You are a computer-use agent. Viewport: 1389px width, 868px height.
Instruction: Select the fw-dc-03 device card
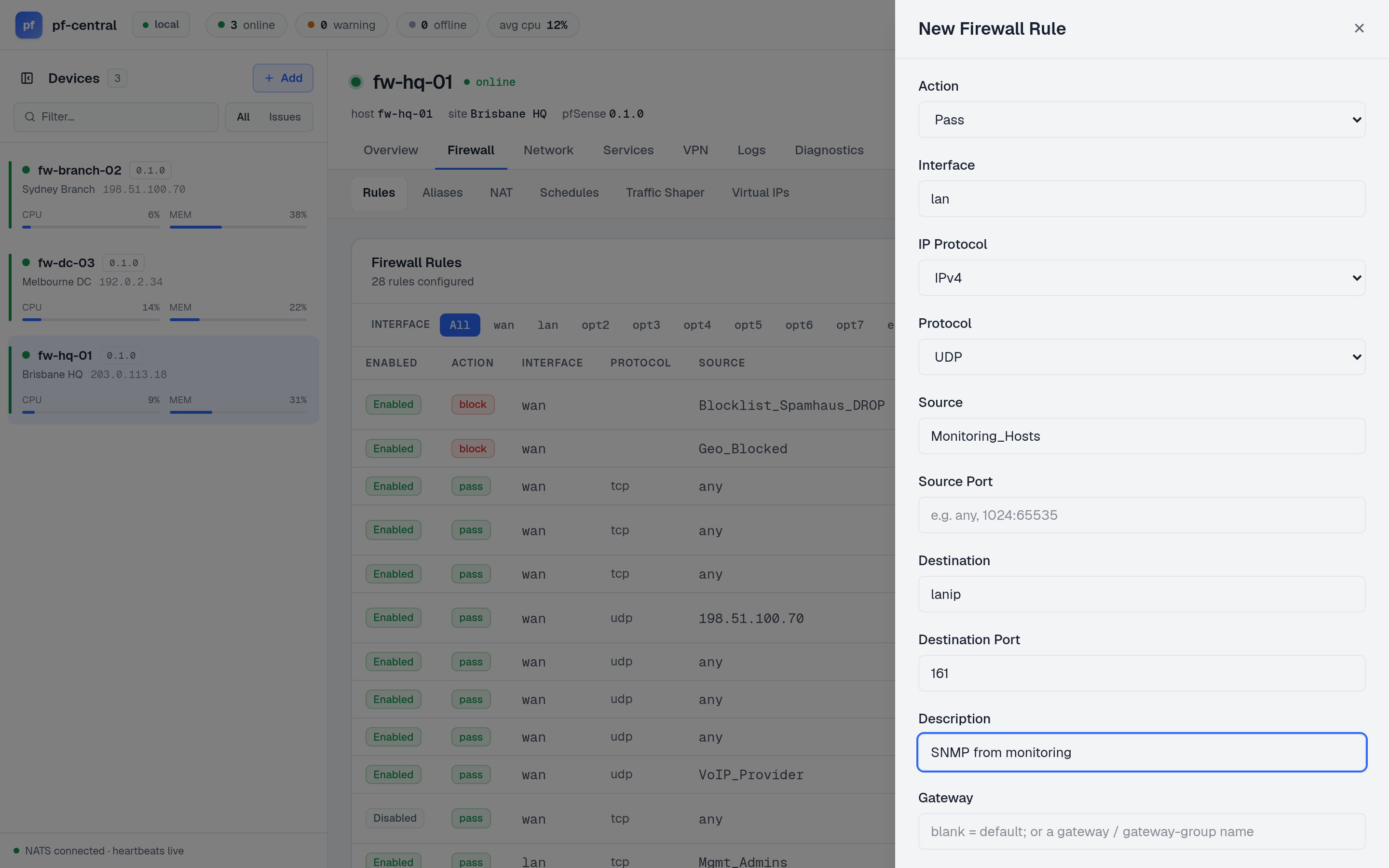[x=163, y=286]
